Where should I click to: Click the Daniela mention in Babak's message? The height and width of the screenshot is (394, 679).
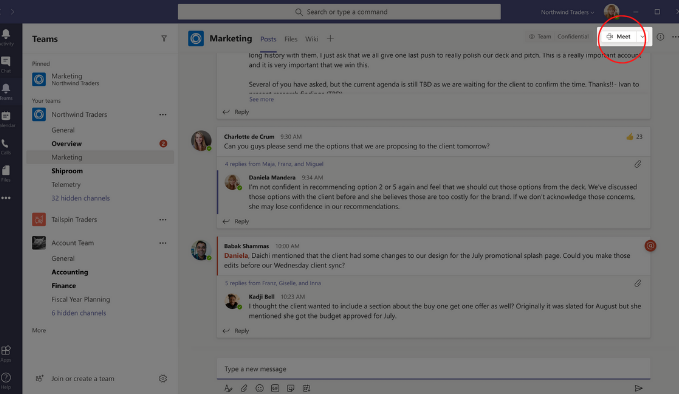(x=236, y=256)
